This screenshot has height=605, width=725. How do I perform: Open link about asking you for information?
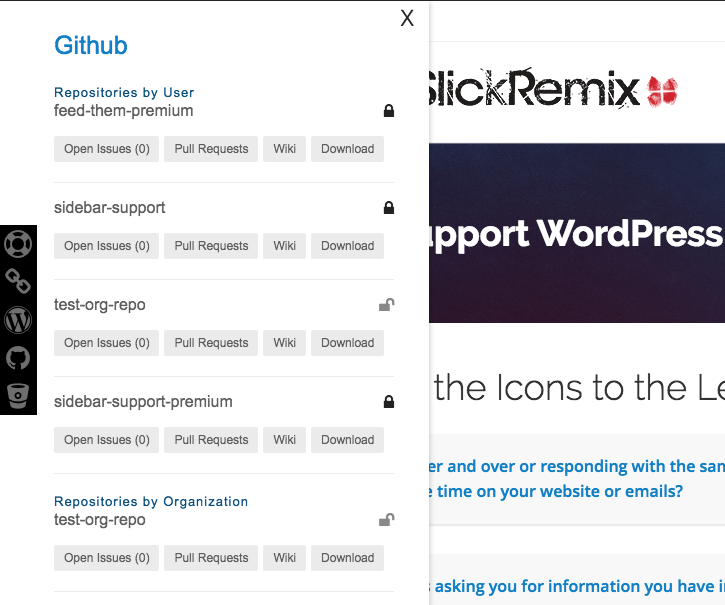coord(577,586)
